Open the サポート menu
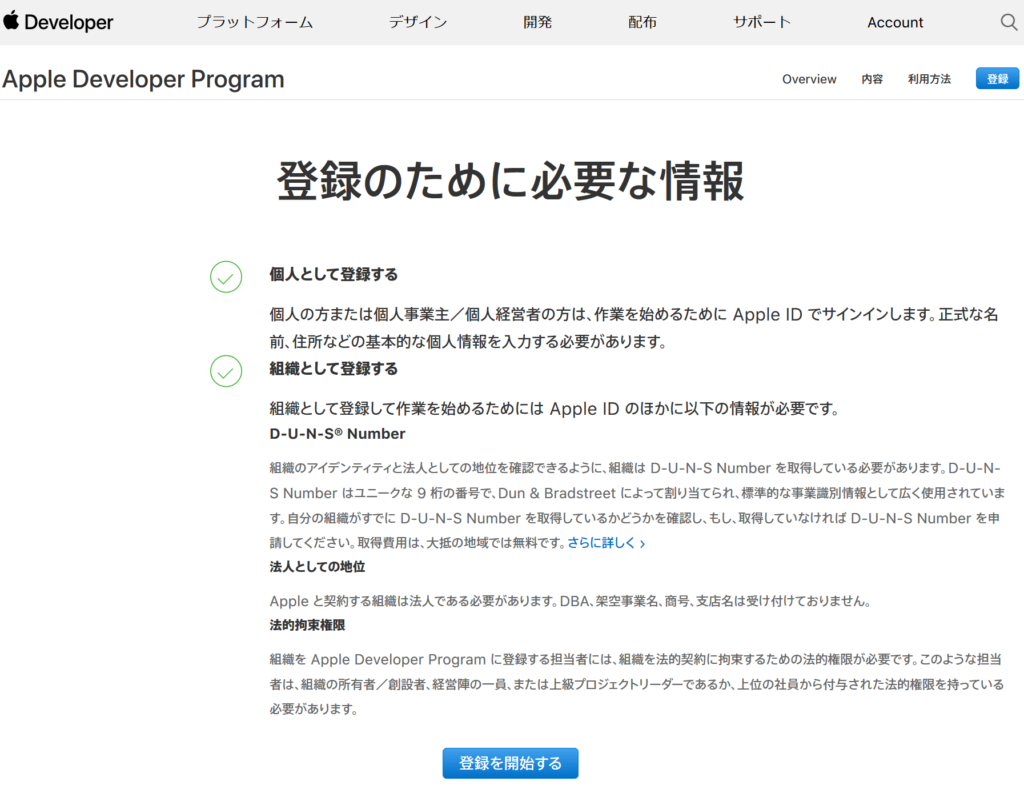The height and width of the screenshot is (789, 1024). [x=761, y=22]
